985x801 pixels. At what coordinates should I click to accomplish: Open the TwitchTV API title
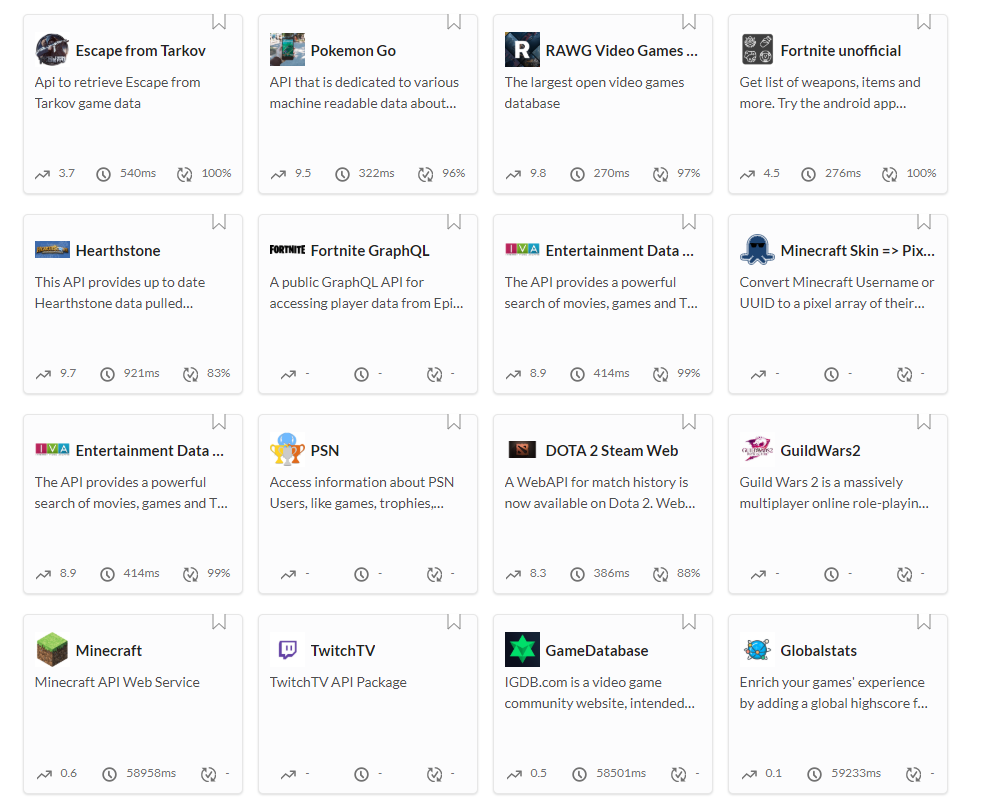click(343, 650)
